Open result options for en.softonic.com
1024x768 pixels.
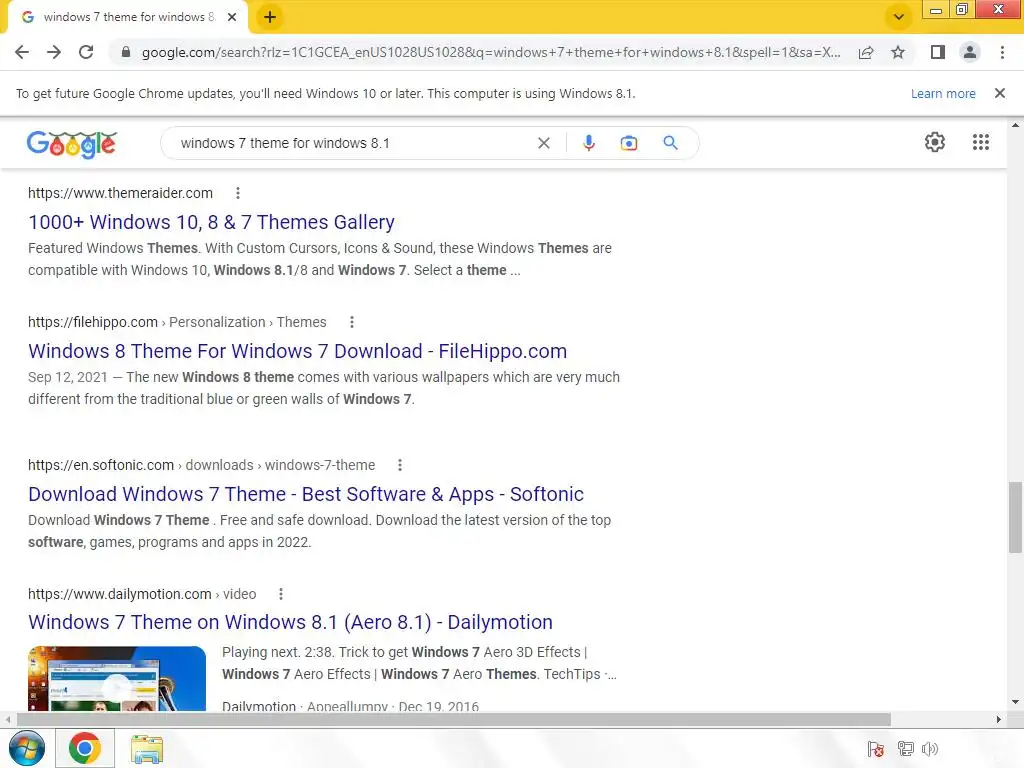(x=400, y=465)
